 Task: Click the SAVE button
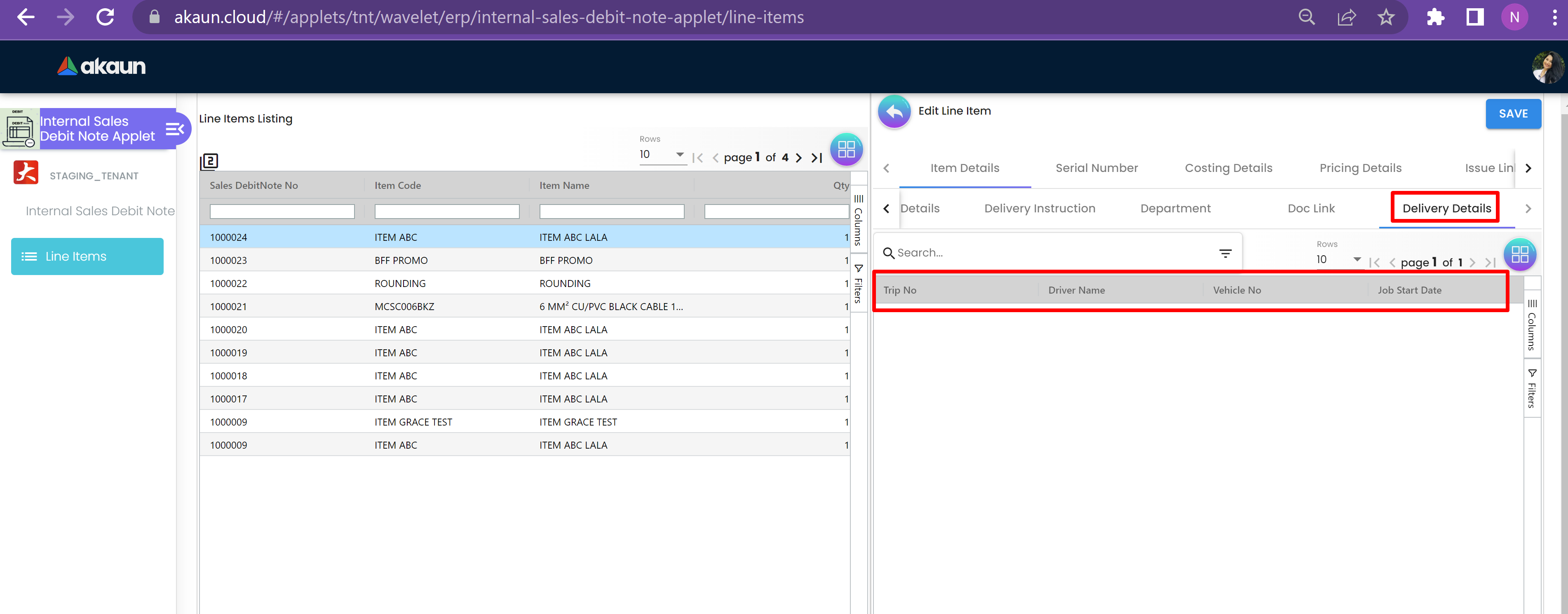pos(1513,114)
